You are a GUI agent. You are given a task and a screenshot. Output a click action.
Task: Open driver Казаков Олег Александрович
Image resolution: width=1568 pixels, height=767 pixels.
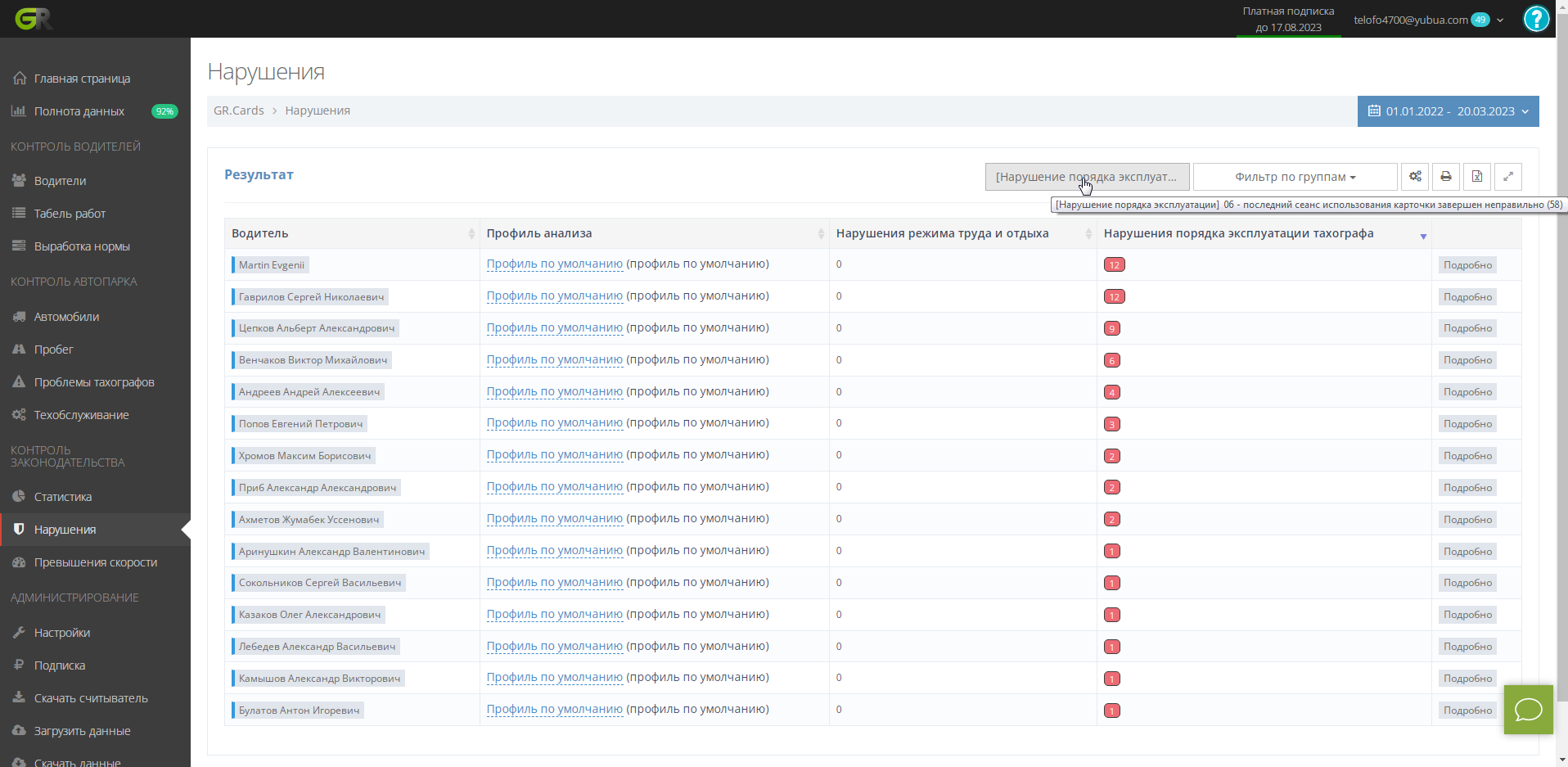pyautogui.click(x=309, y=615)
